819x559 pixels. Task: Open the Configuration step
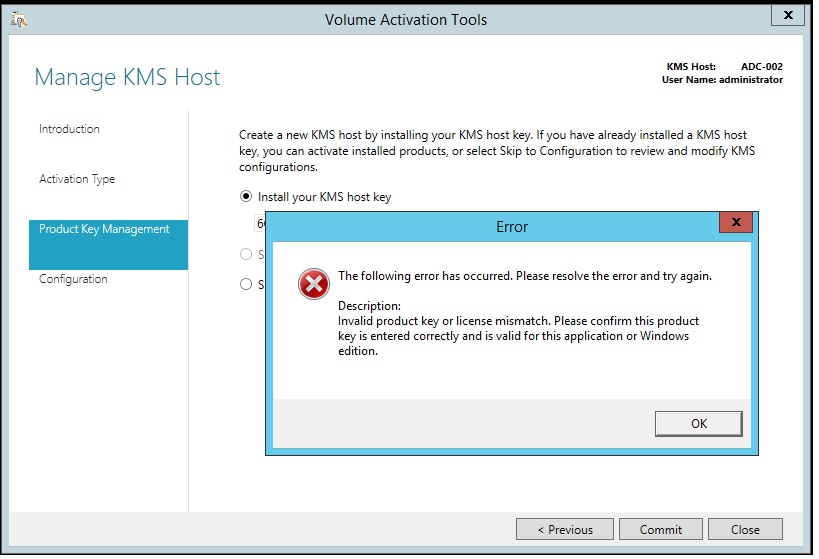click(x=73, y=279)
